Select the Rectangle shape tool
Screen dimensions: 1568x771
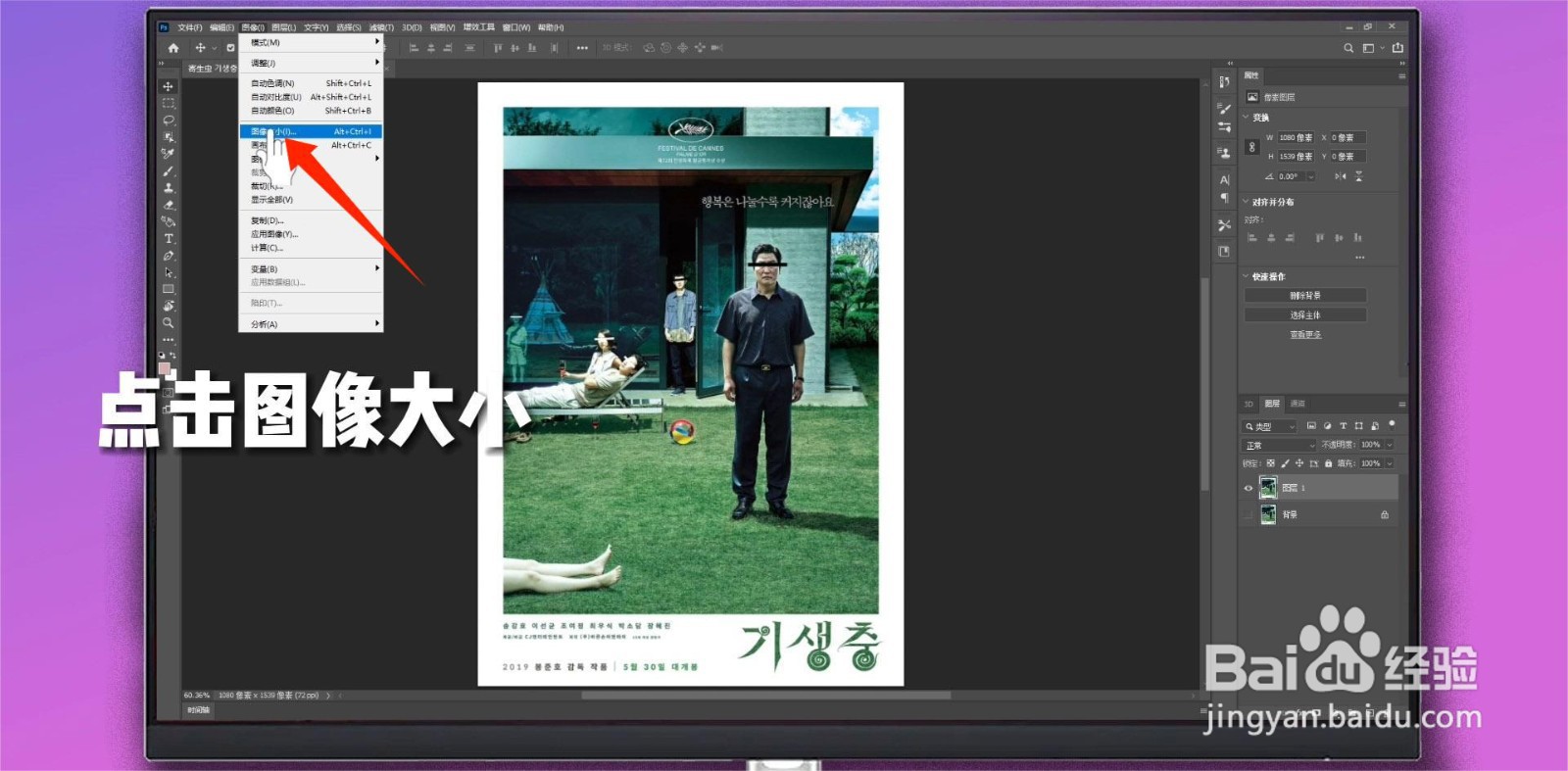[169, 289]
